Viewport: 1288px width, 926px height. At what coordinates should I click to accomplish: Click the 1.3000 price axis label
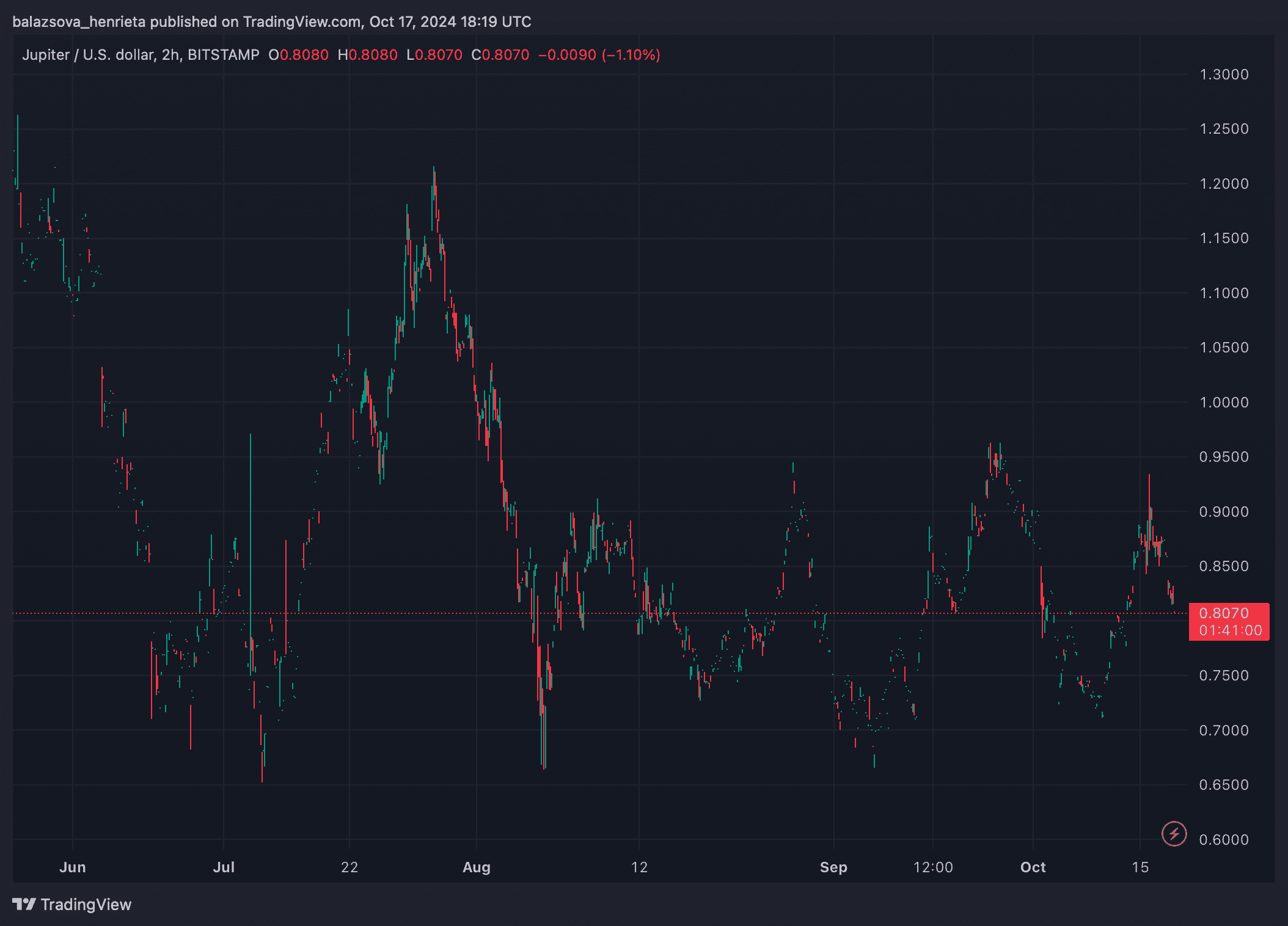point(1224,75)
